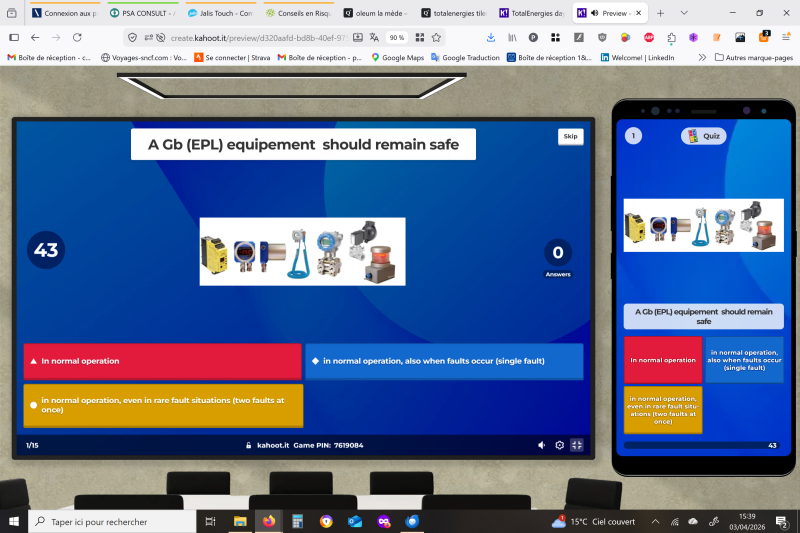Click the translate page icon in address bar
This screenshot has height=533, width=800.
point(374,37)
